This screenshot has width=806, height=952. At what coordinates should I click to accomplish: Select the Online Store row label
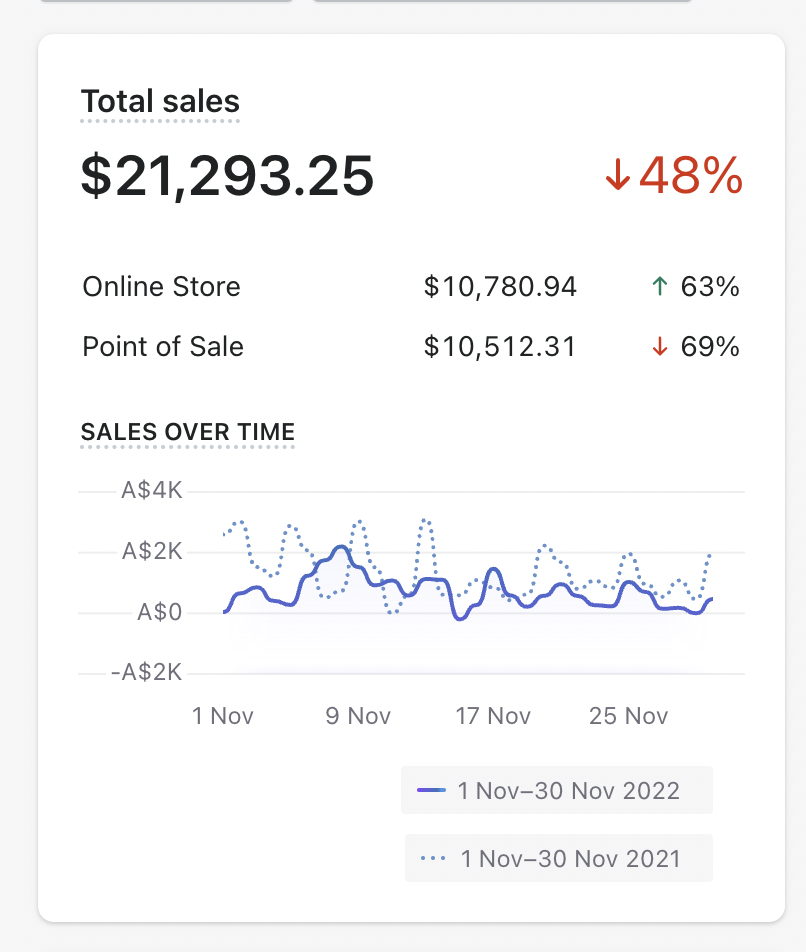[x=161, y=287]
